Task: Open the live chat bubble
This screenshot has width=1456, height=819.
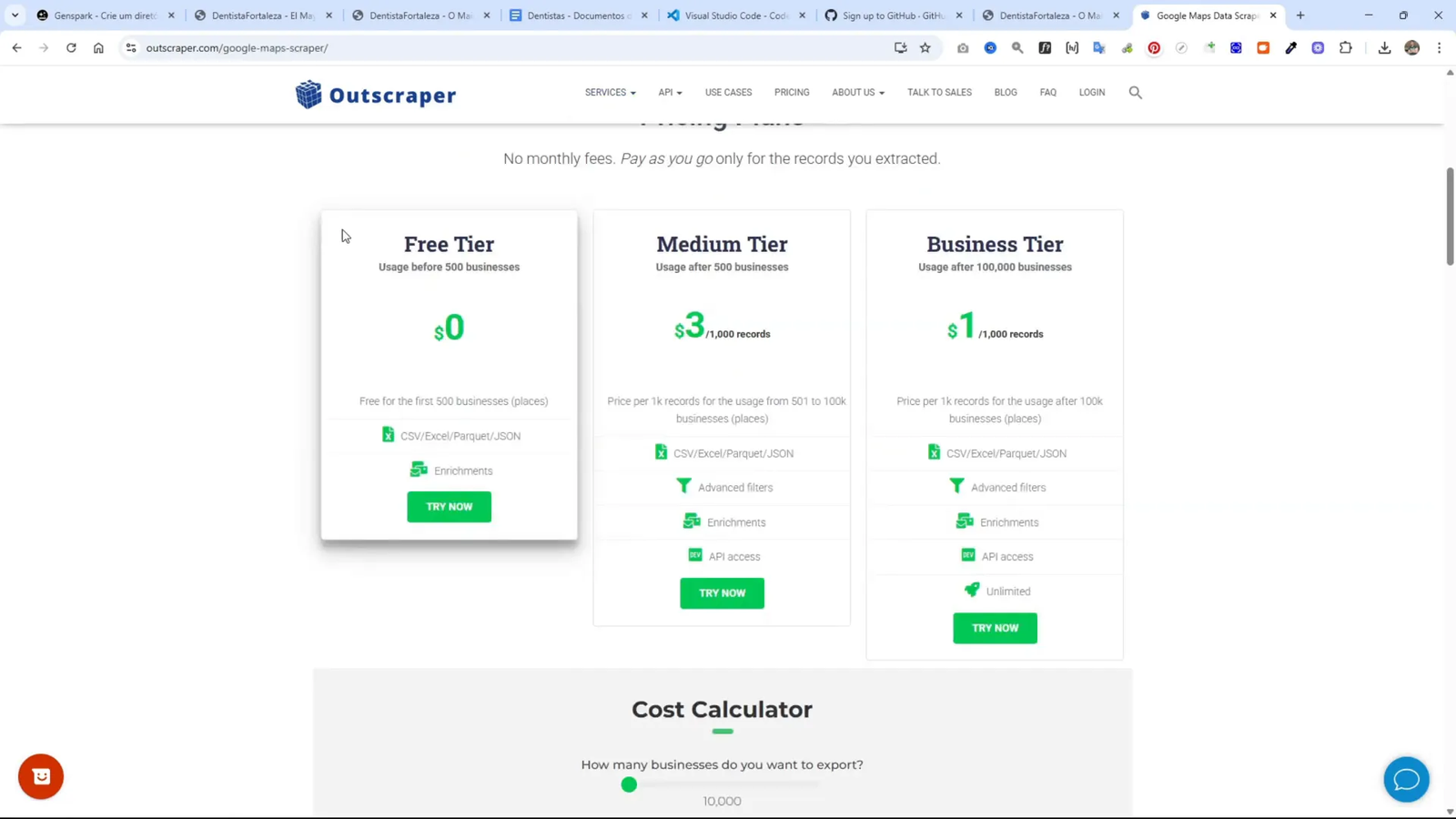Action: coord(1406,779)
